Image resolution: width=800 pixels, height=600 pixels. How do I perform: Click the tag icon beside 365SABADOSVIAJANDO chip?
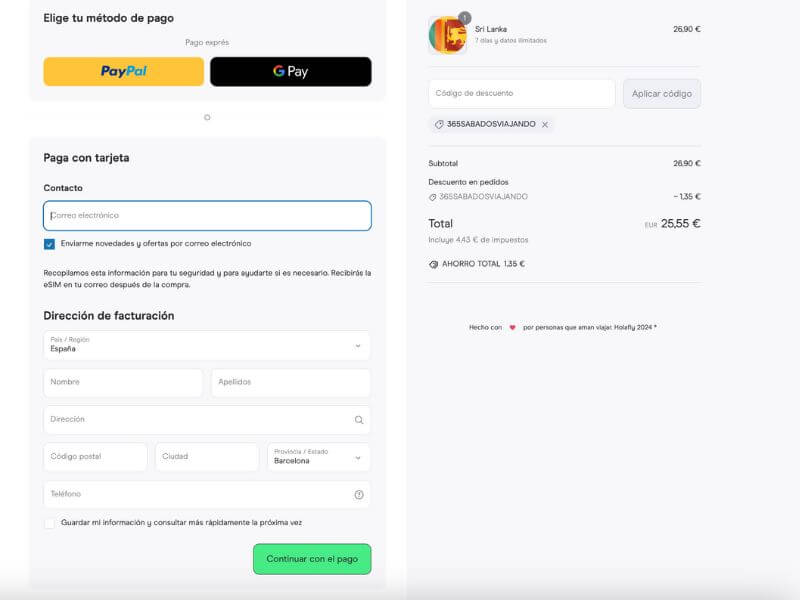point(439,124)
